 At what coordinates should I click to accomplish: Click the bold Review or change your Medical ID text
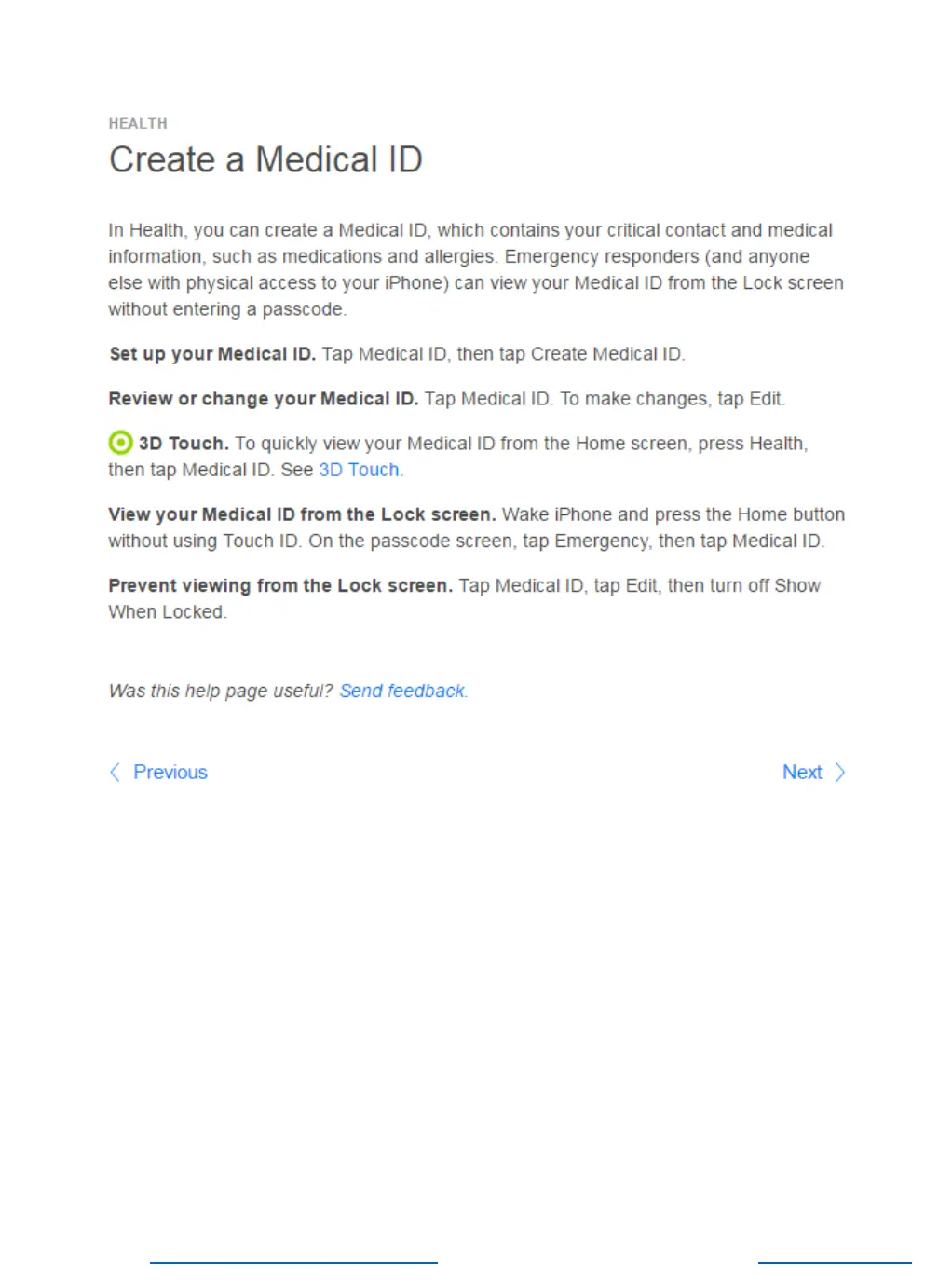coord(264,399)
